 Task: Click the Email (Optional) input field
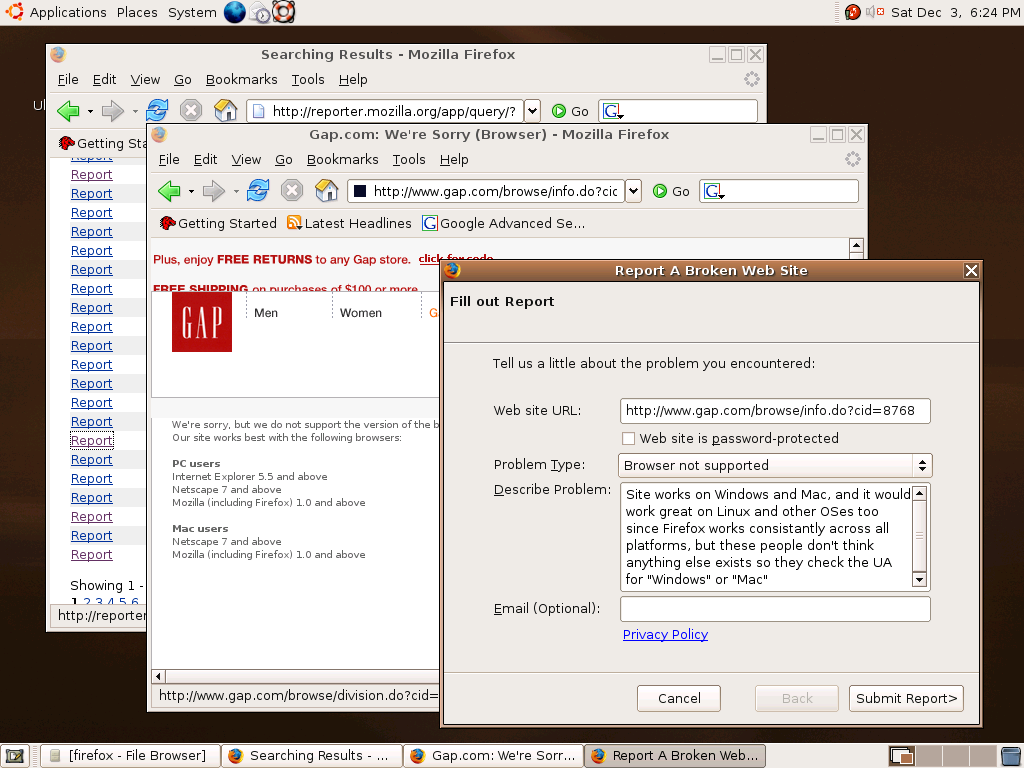coord(775,609)
